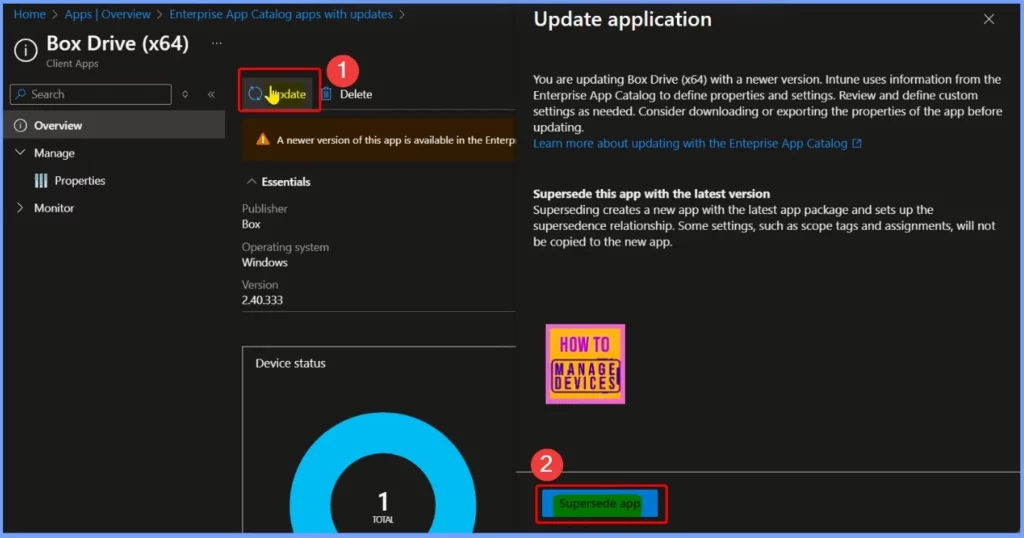Select Overview in the left navigation

114,125
